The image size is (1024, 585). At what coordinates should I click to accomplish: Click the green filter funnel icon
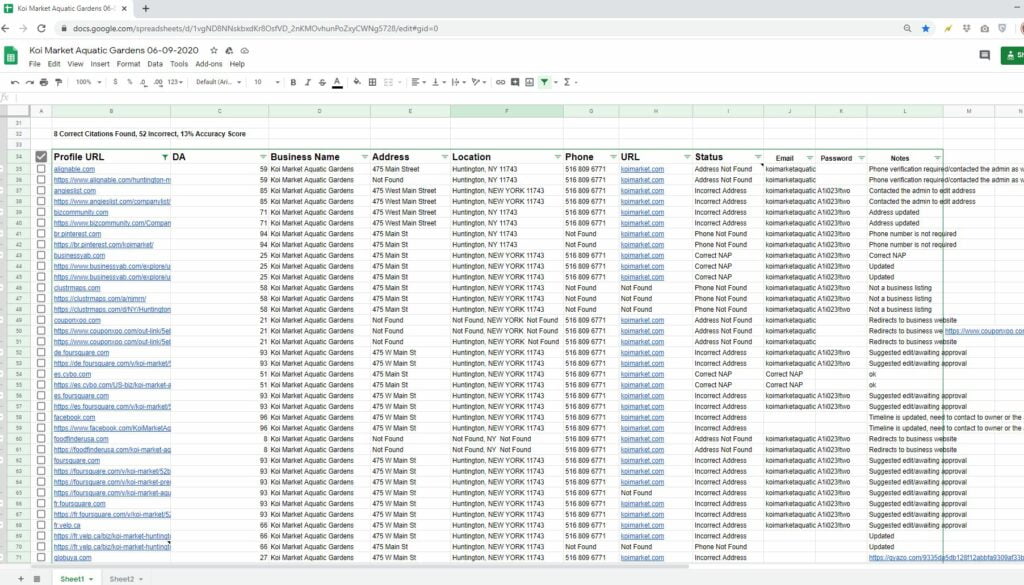click(544, 82)
